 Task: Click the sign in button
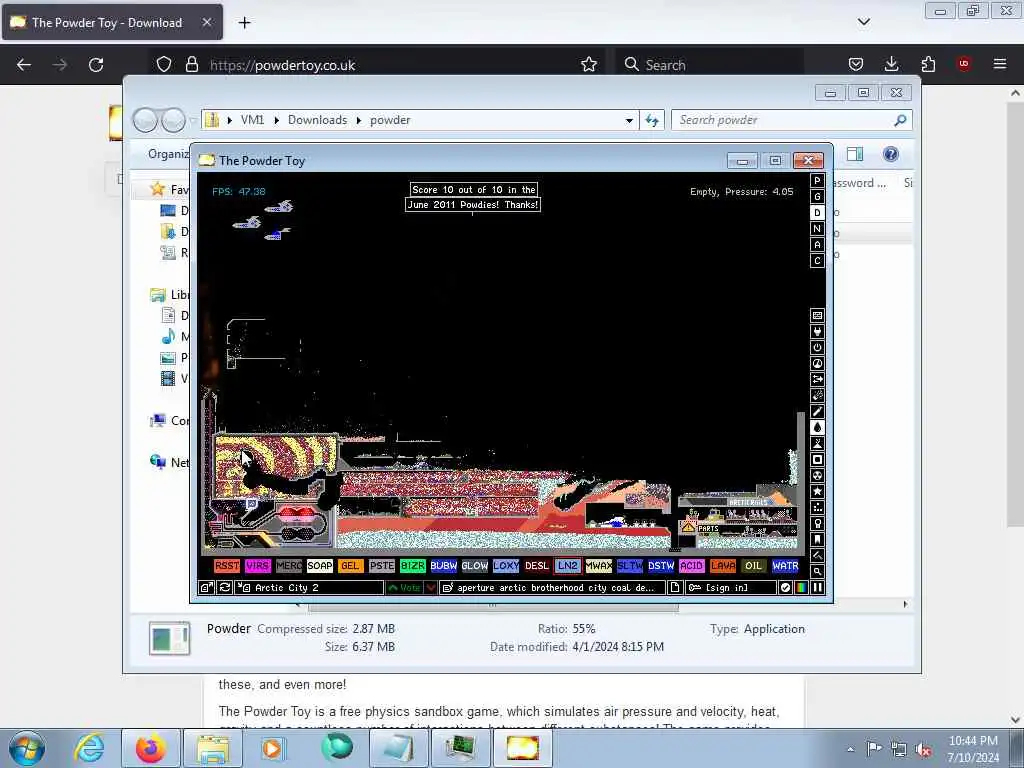pyautogui.click(x=730, y=588)
